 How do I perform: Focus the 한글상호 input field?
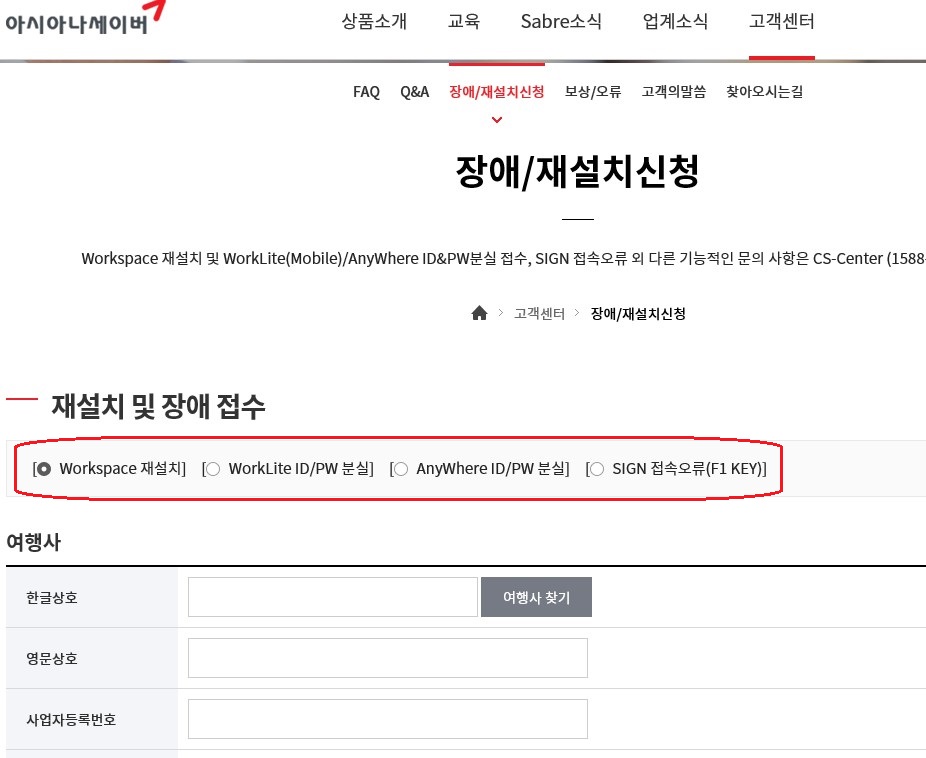tap(332, 597)
